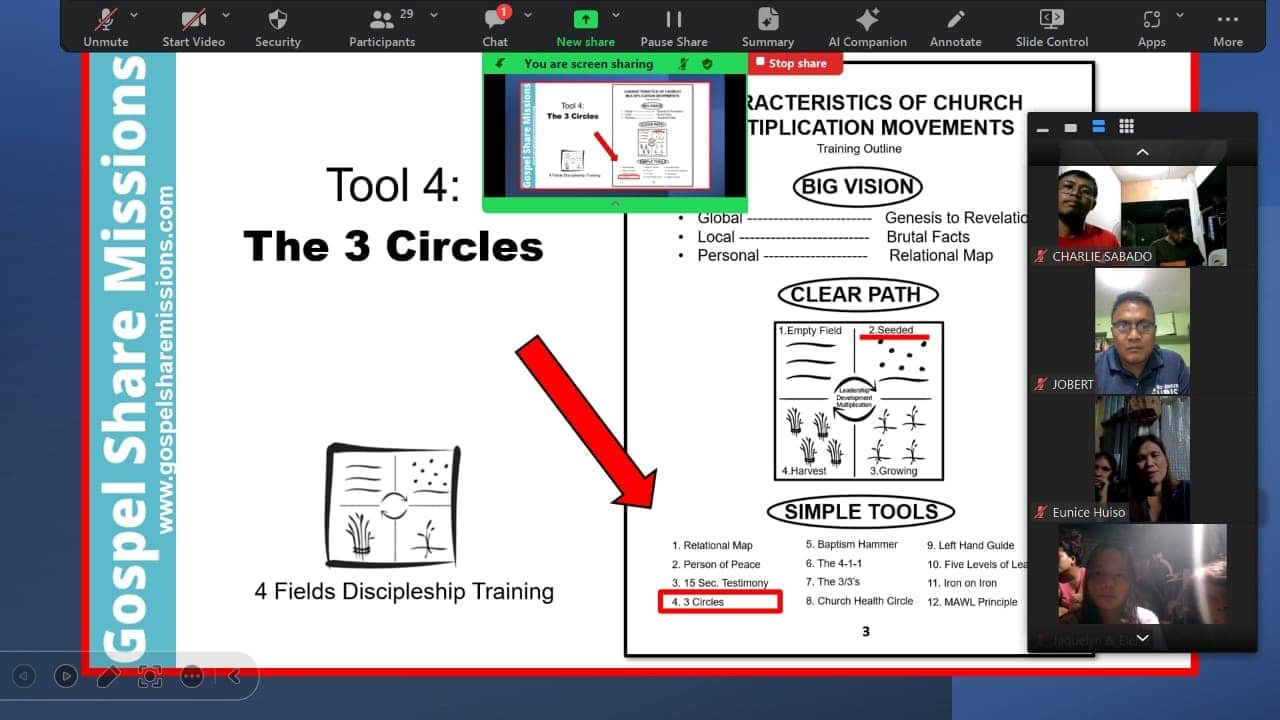Viewport: 1280px width, 720px height.
Task: Expand share options arrow beside New share
Action: coord(616,15)
